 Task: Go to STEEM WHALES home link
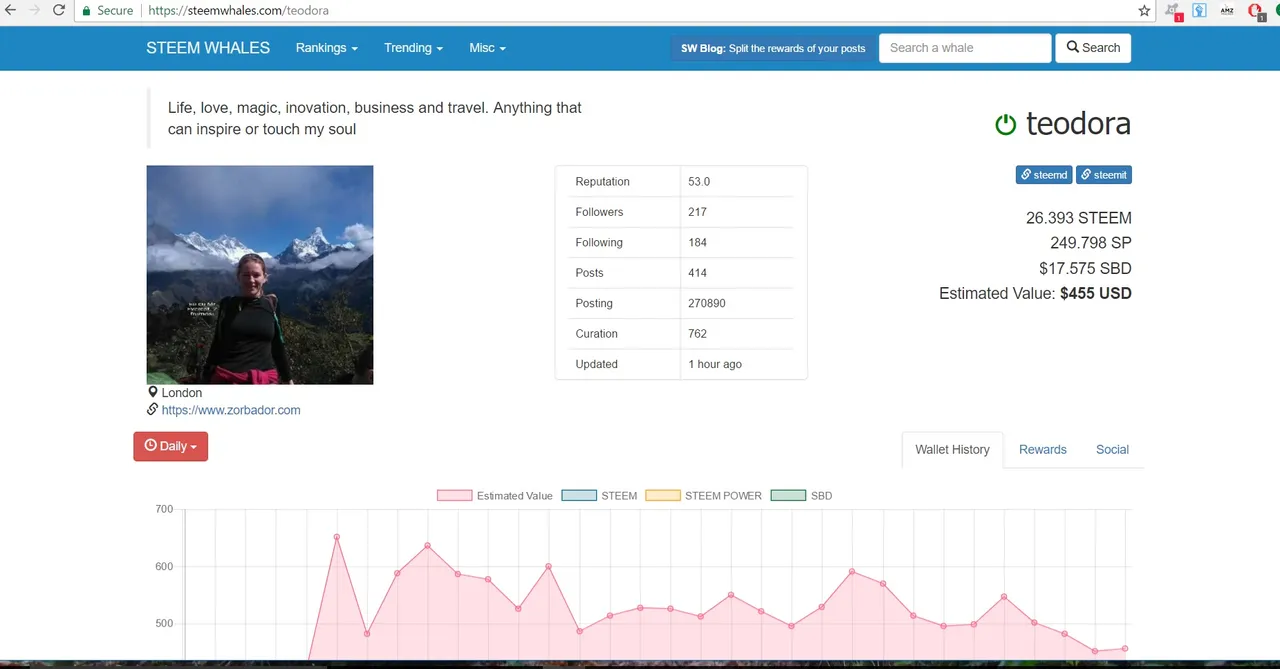pos(208,48)
